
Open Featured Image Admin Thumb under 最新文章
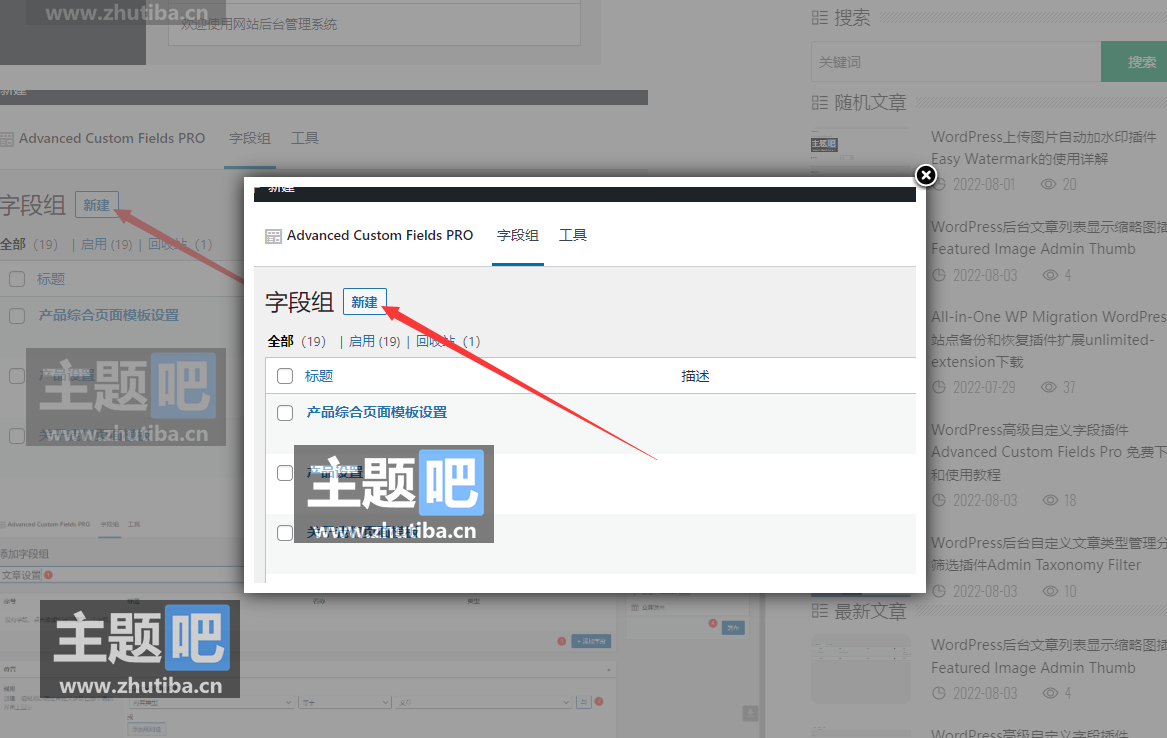tap(1048, 656)
